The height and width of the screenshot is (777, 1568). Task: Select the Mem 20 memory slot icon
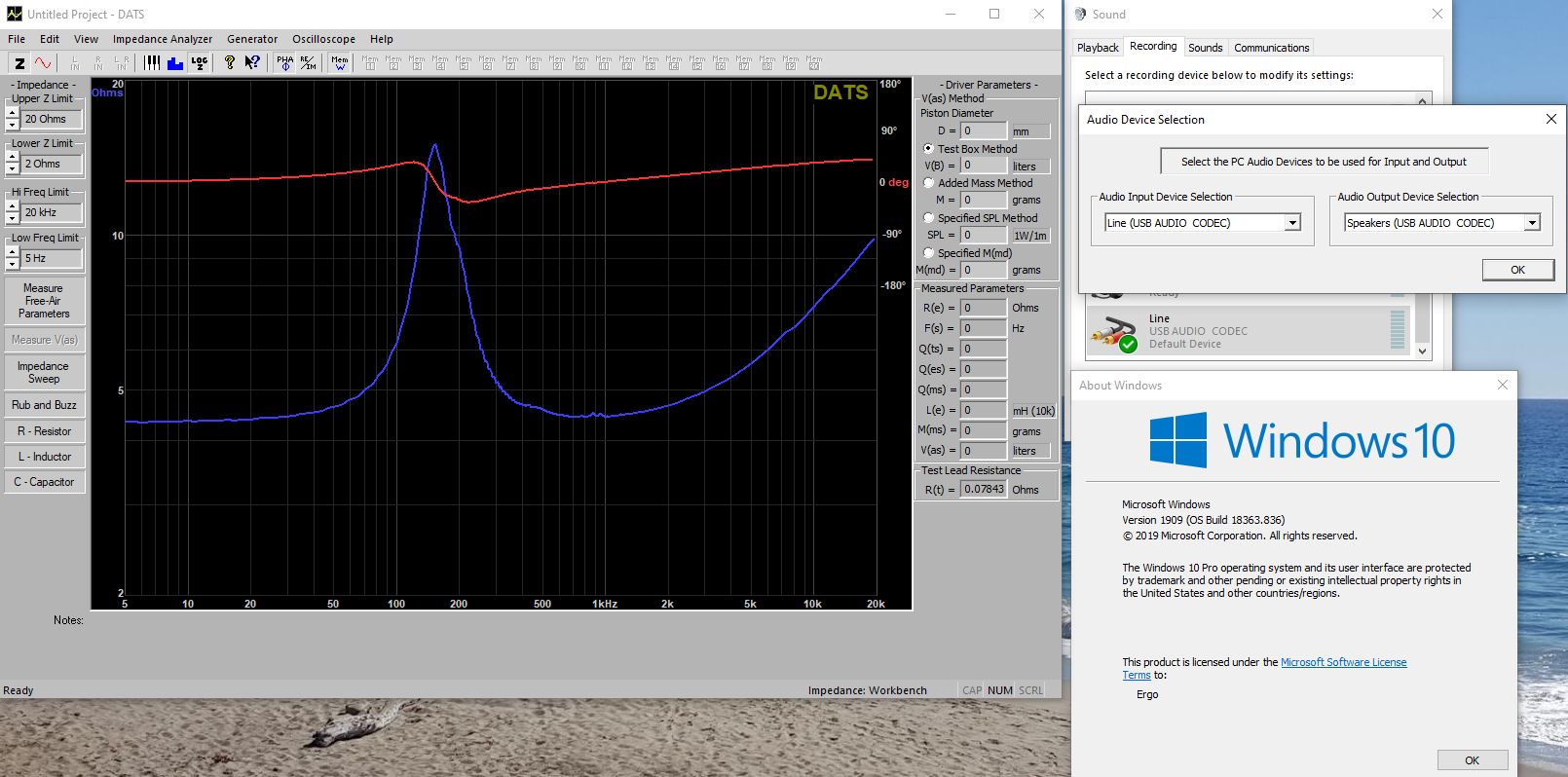tap(814, 63)
